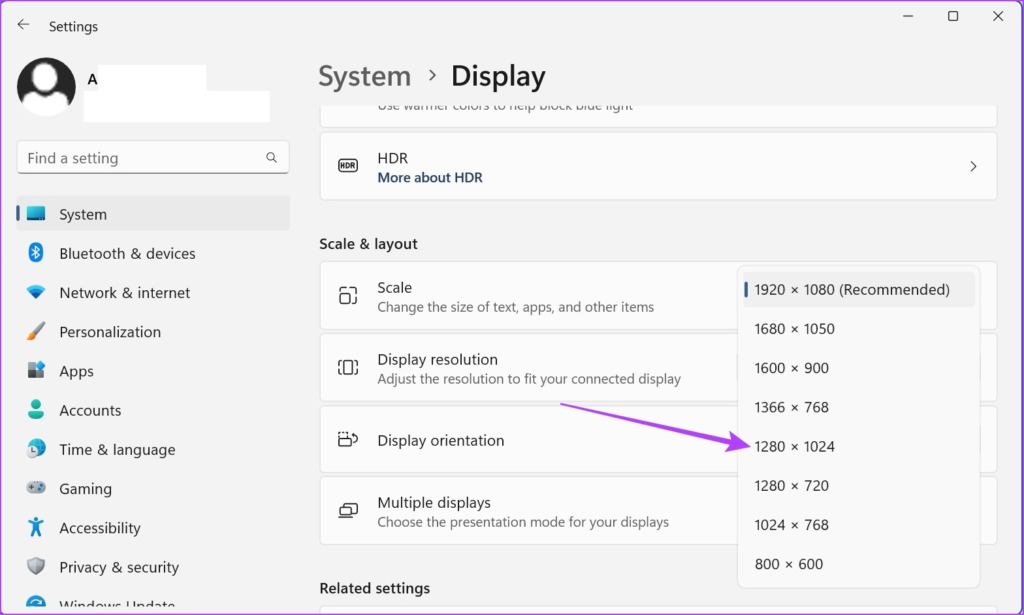Click the Time & language clock icon
This screenshot has width=1024, height=615.
click(x=35, y=449)
